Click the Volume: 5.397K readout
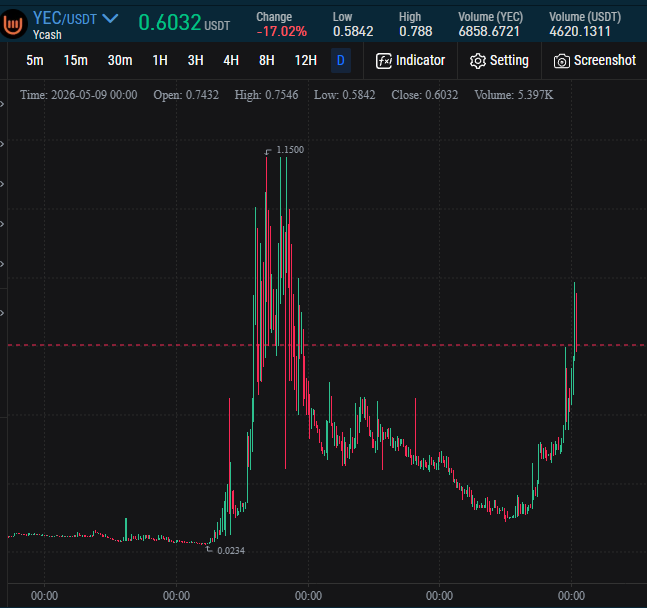Viewport: 647px width, 608px height. pos(514,95)
